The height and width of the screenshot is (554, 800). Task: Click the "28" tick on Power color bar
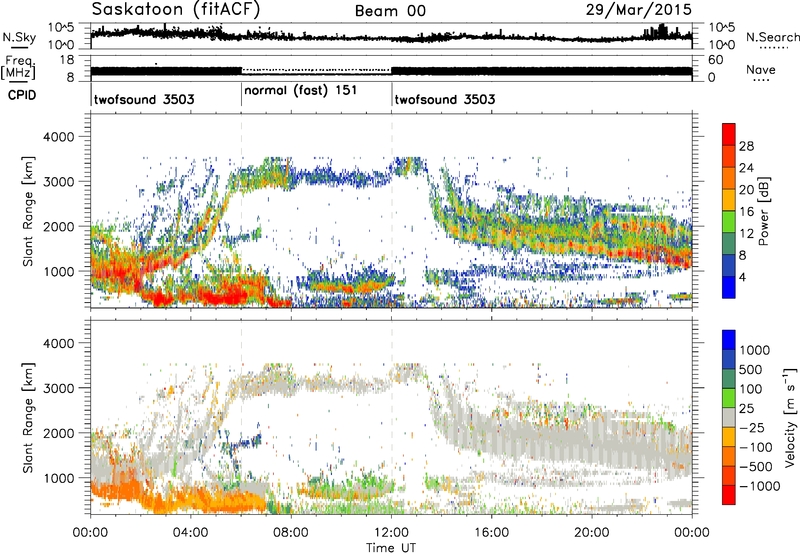click(x=746, y=146)
